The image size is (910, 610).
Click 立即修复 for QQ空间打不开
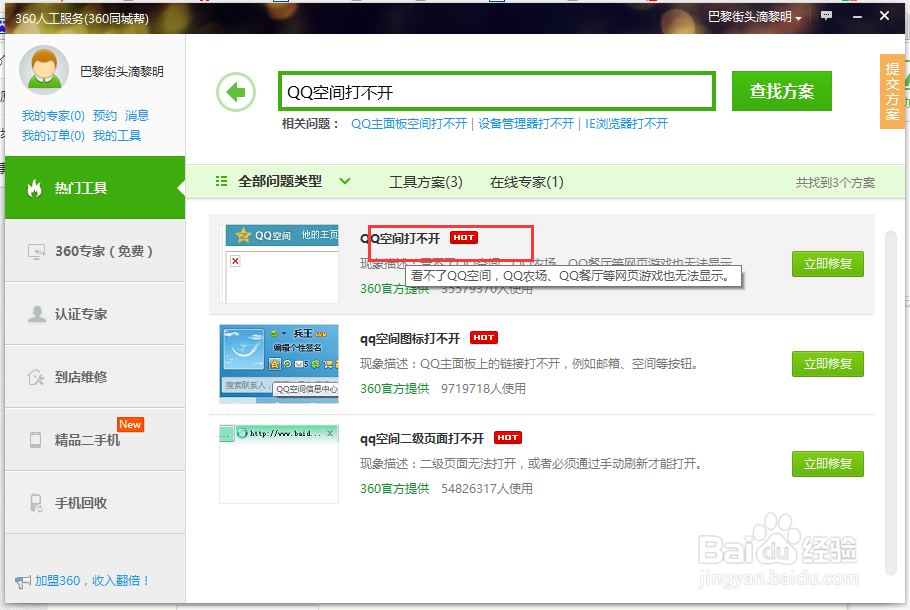point(828,264)
